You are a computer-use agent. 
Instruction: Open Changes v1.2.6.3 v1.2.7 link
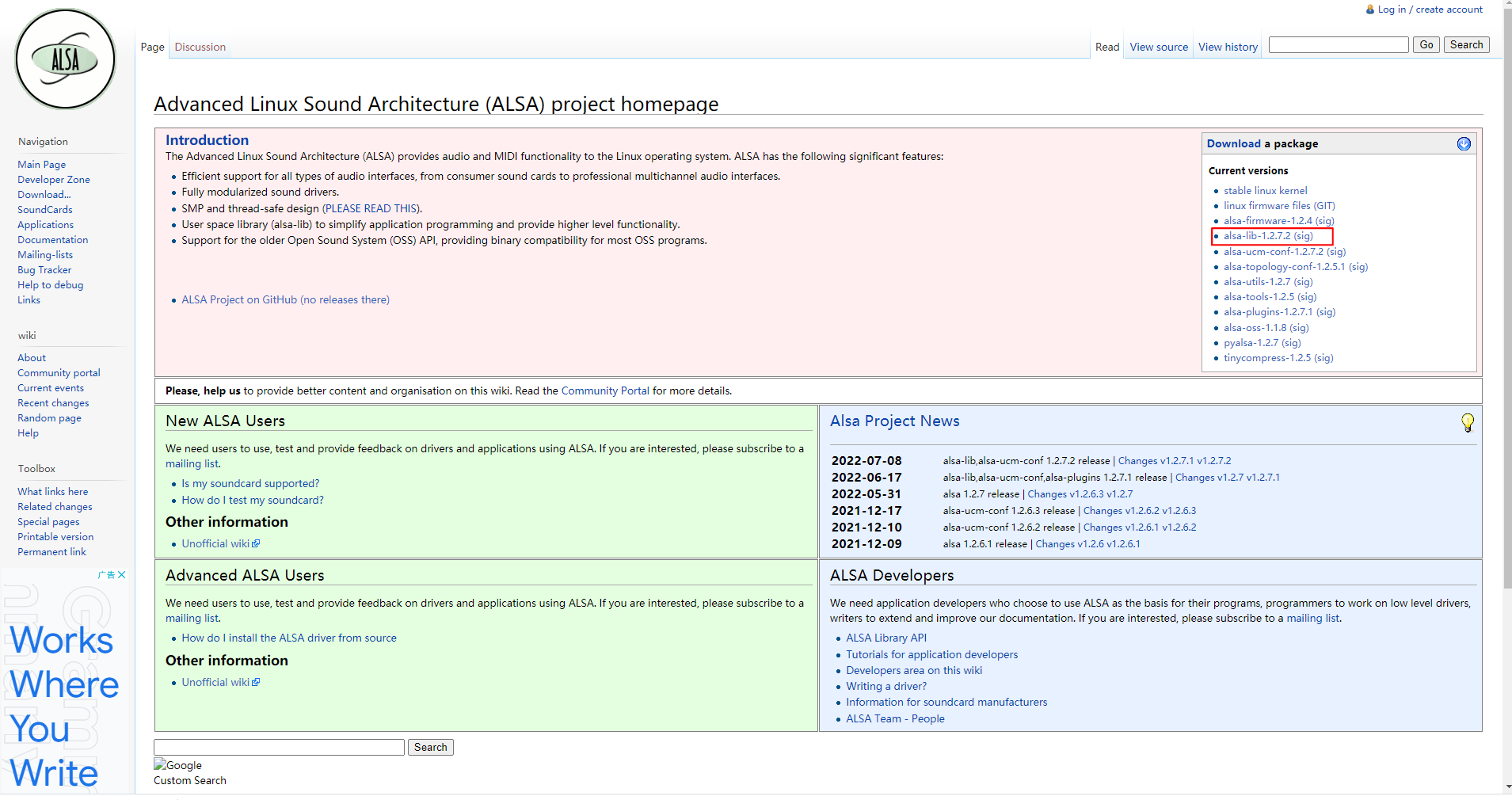[x=1080, y=494]
